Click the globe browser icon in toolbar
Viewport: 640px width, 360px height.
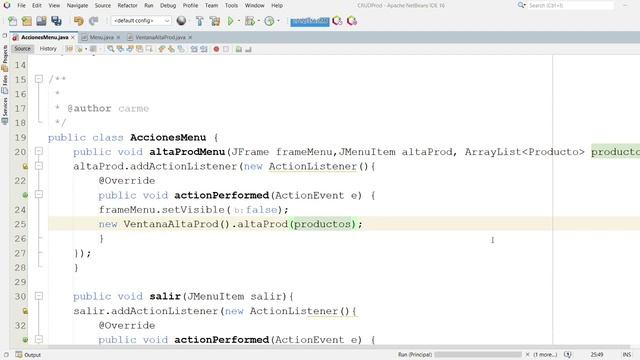pyautogui.click(x=181, y=21)
